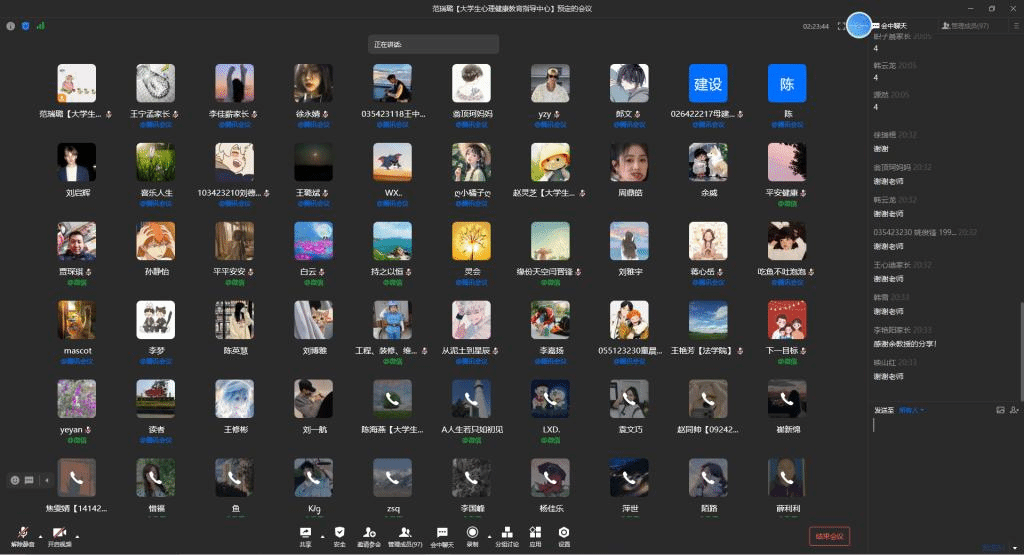
Task: Select the mascot participant avatar
Action: coord(76,320)
